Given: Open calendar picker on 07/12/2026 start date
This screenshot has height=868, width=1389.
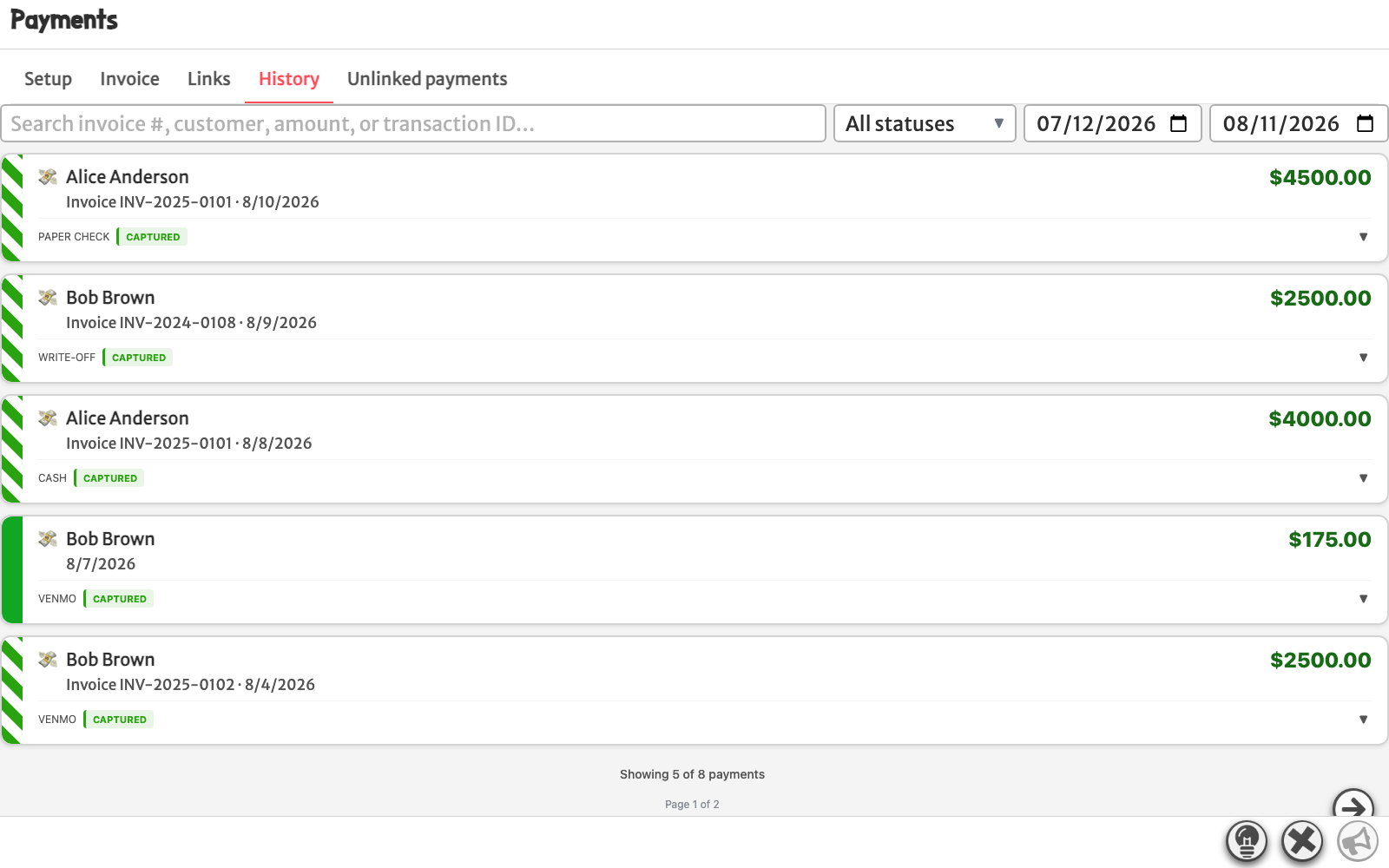Looking at the screenshot, I should 1178,123.
